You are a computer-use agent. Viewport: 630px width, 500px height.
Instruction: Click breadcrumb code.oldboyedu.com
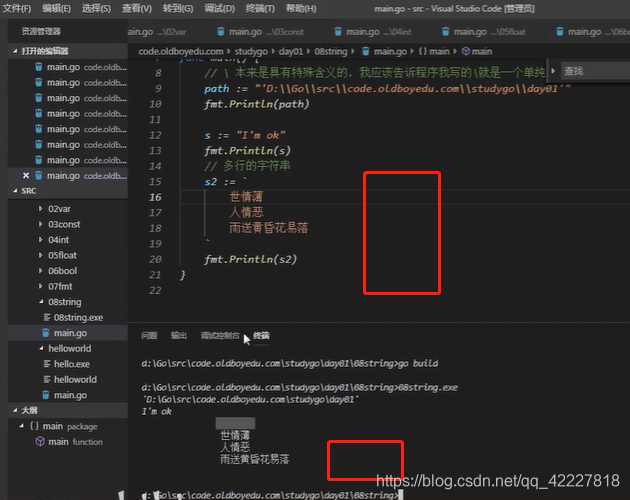point(181,51)
